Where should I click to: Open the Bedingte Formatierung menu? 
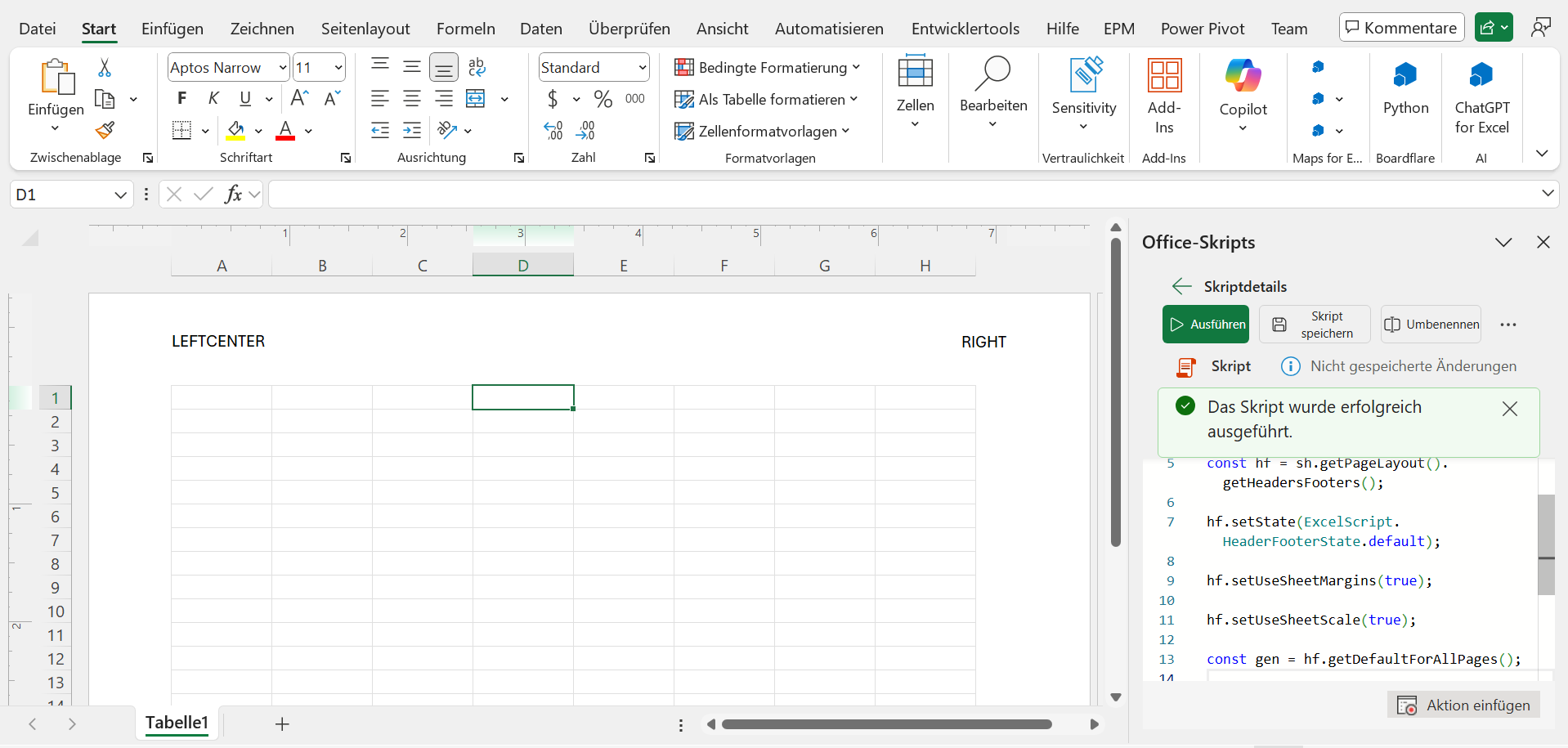pos(767,67)
